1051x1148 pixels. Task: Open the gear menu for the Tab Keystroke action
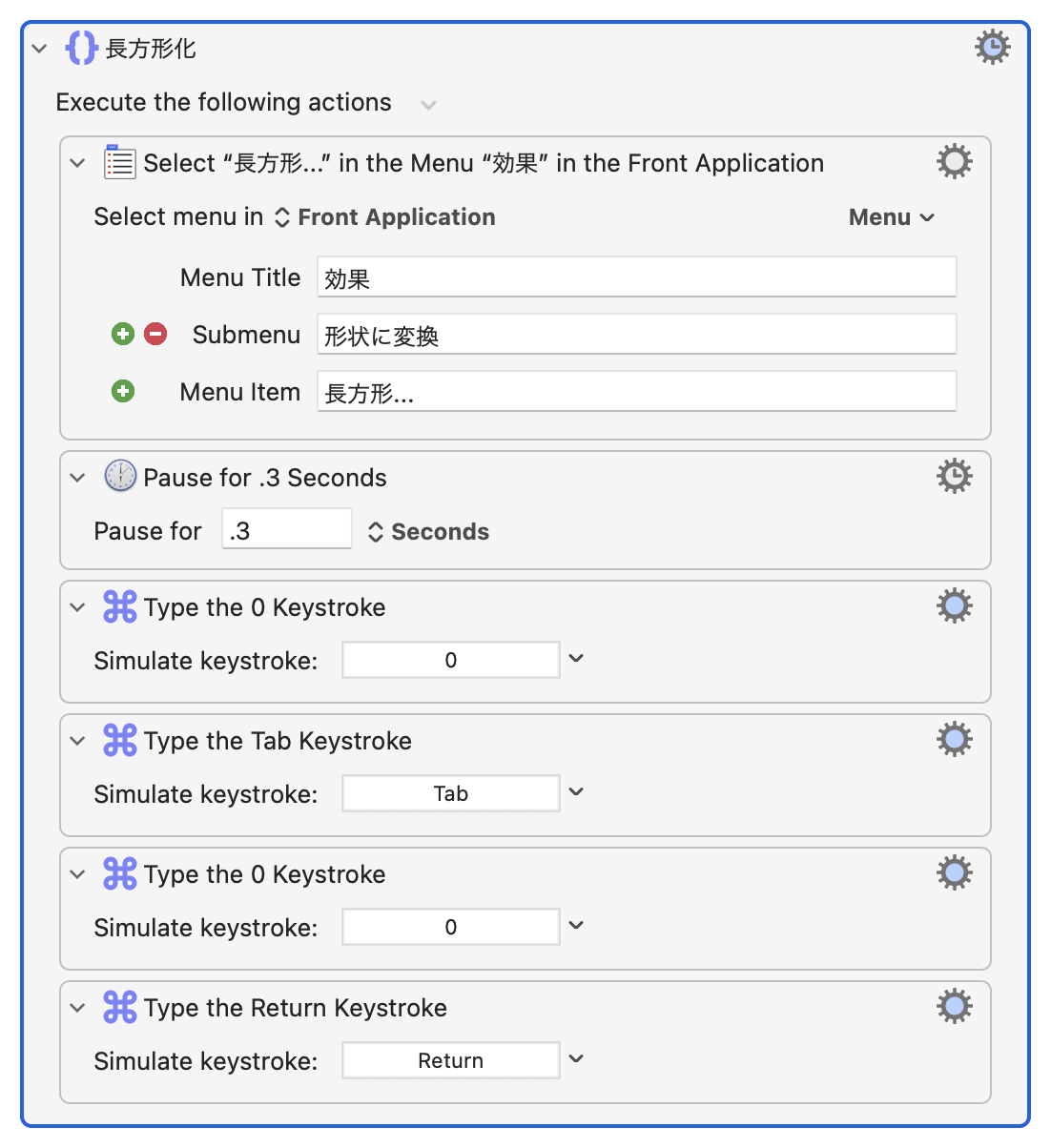[x=954, y=739]
